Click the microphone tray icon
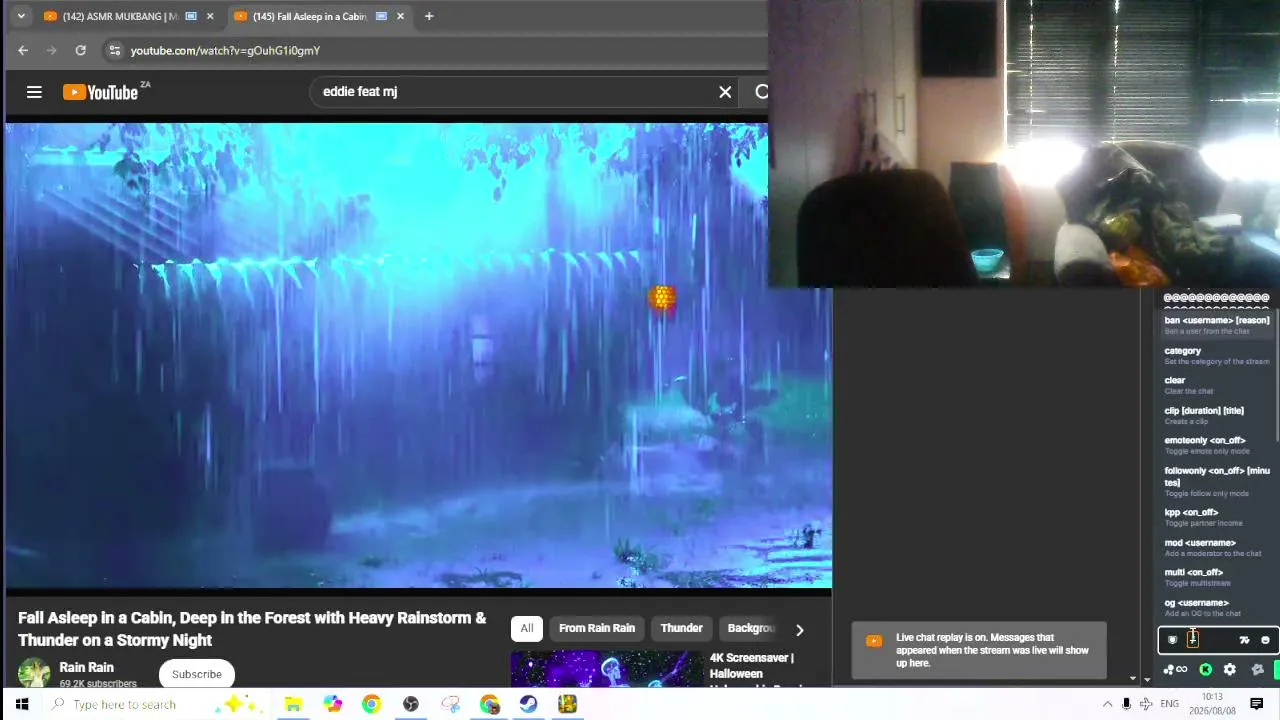This screenshot has height=720, width=1280. [1126, 704]
